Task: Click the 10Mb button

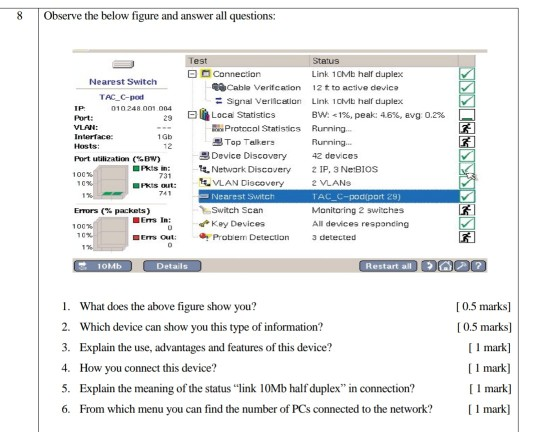Action: click(x=103, y=266)
